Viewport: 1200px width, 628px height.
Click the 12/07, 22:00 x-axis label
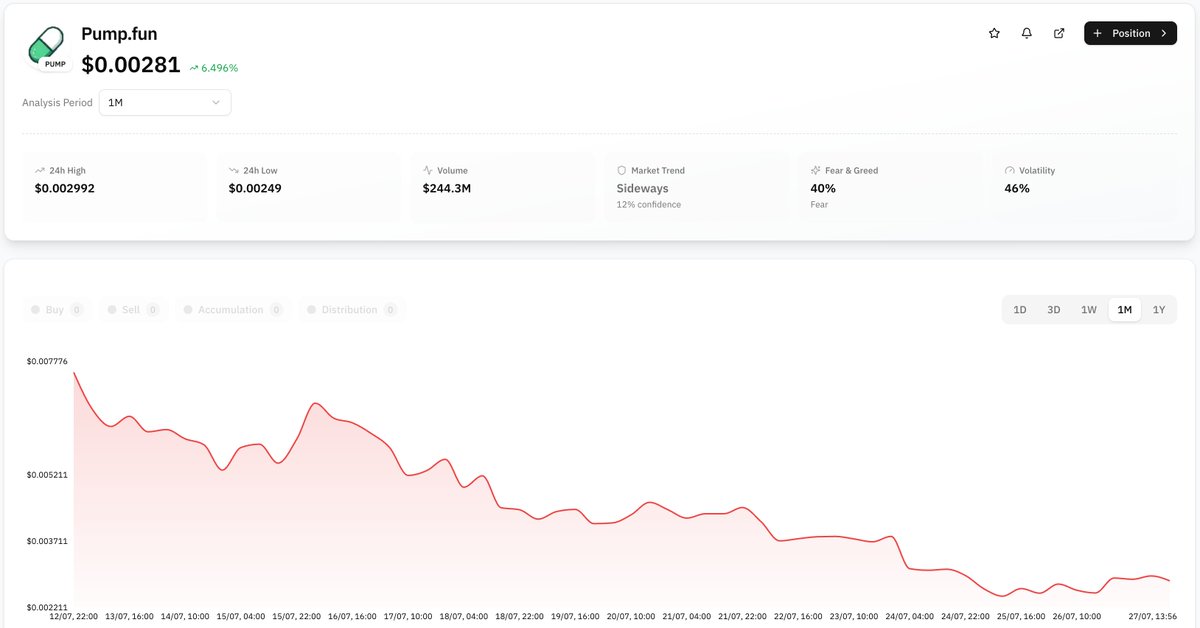74,616
